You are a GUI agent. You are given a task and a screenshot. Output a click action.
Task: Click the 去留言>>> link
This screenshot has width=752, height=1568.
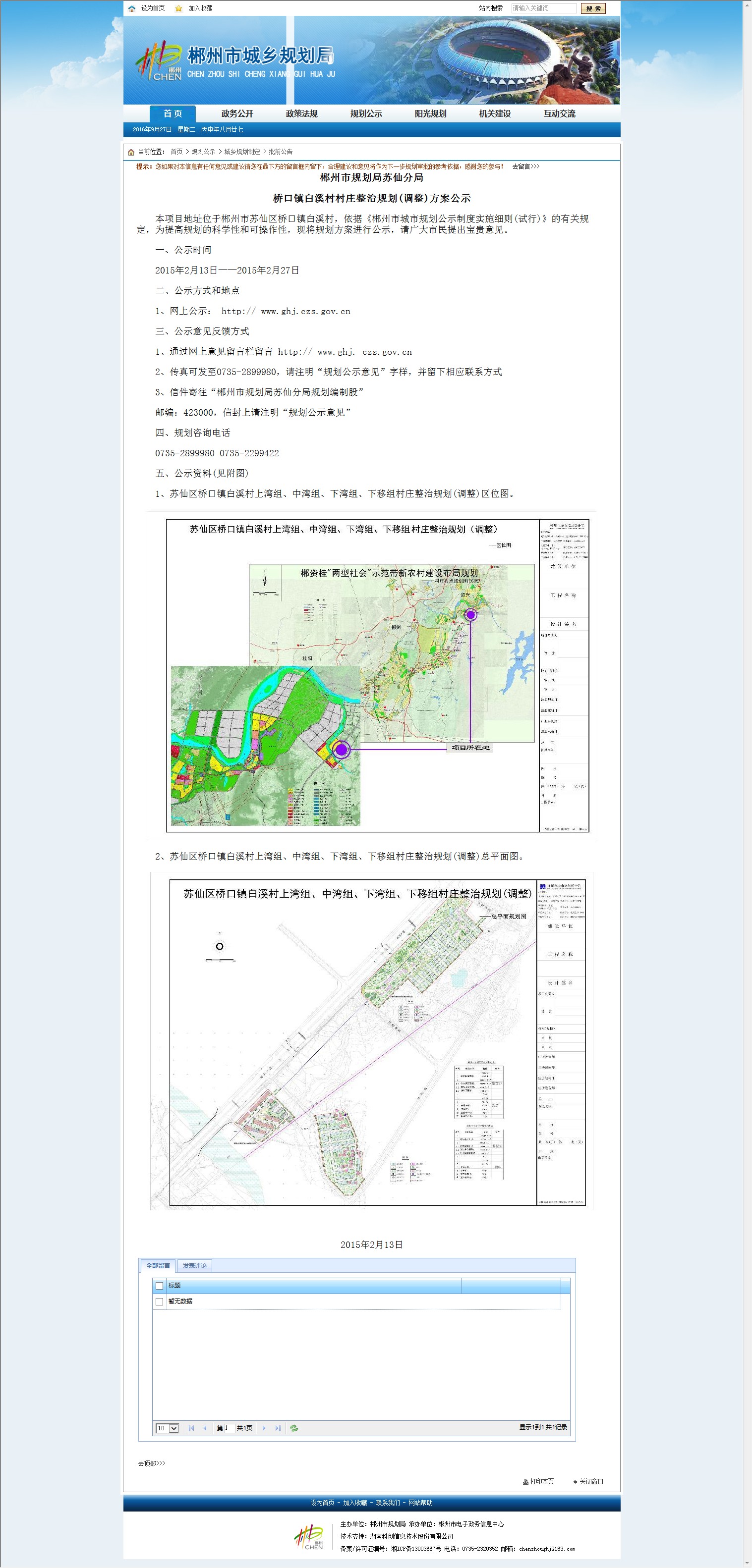[525, 167]
